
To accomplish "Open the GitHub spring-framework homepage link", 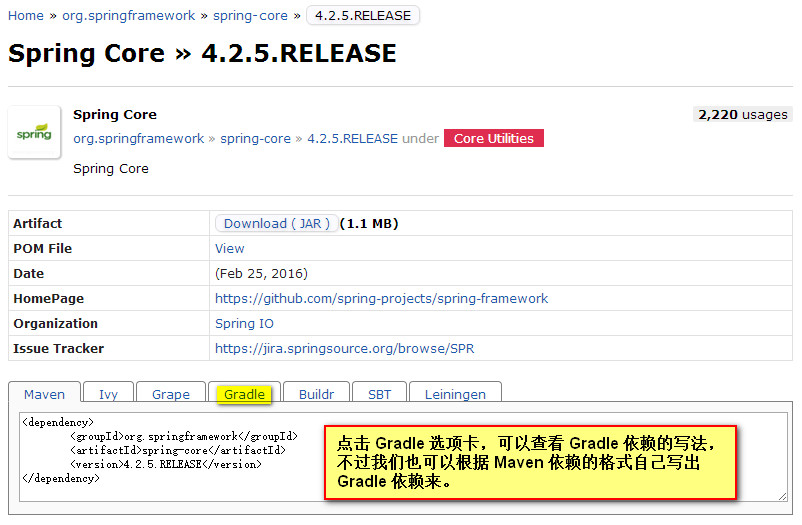I will [381, 298].
